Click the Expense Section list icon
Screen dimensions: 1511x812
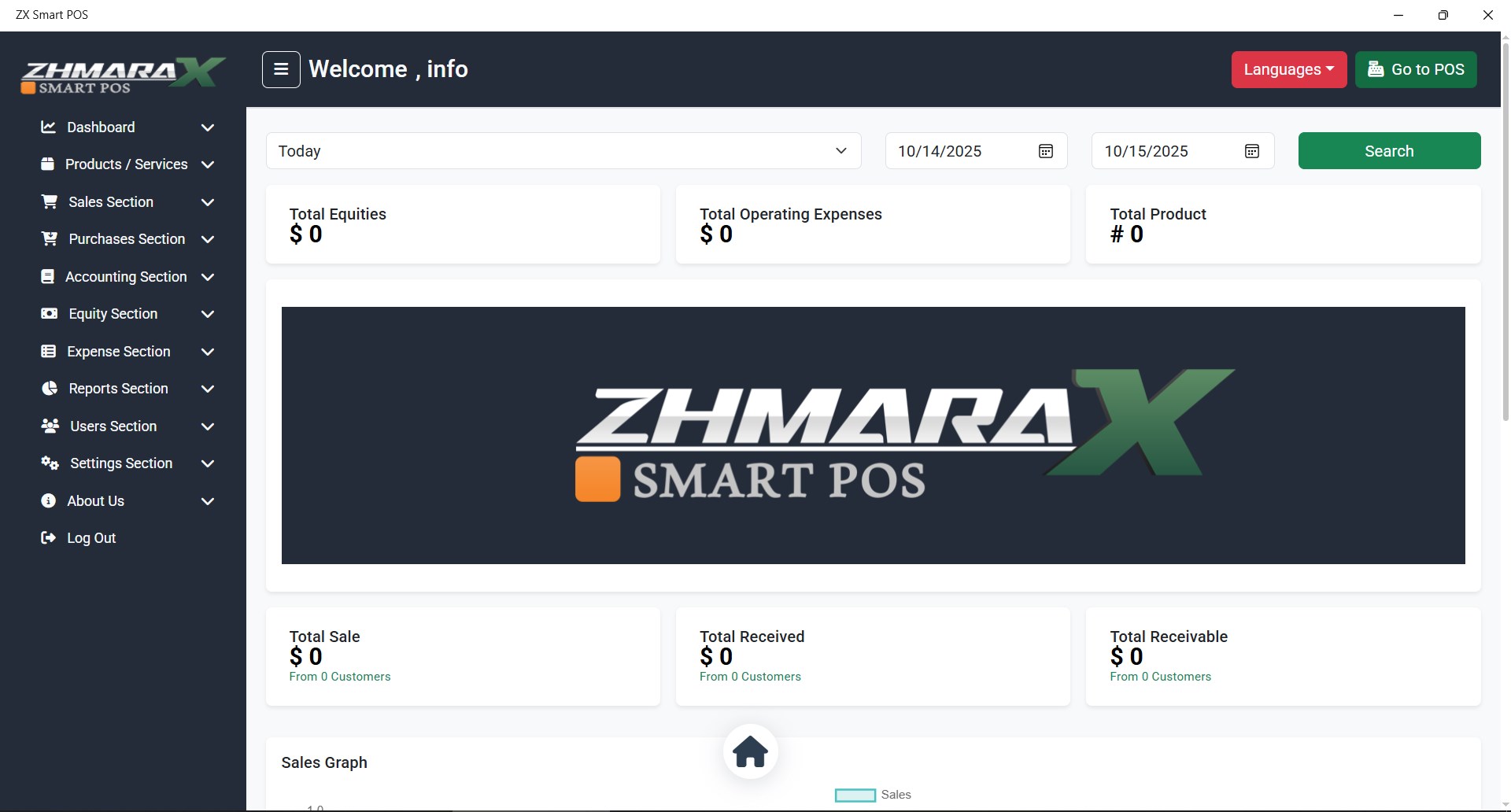[x=48, y=351]
